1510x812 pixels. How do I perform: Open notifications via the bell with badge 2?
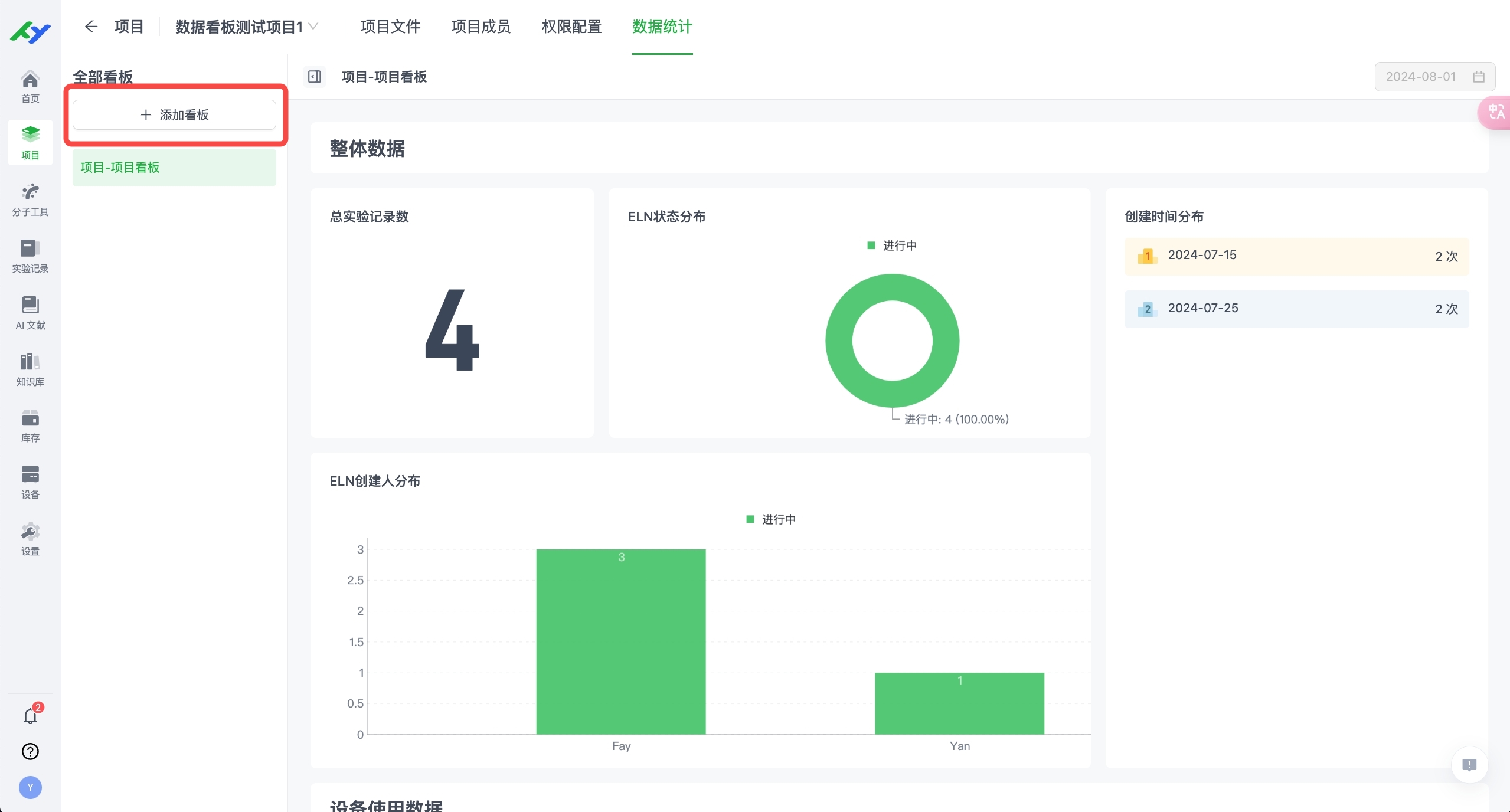[30, 715]
